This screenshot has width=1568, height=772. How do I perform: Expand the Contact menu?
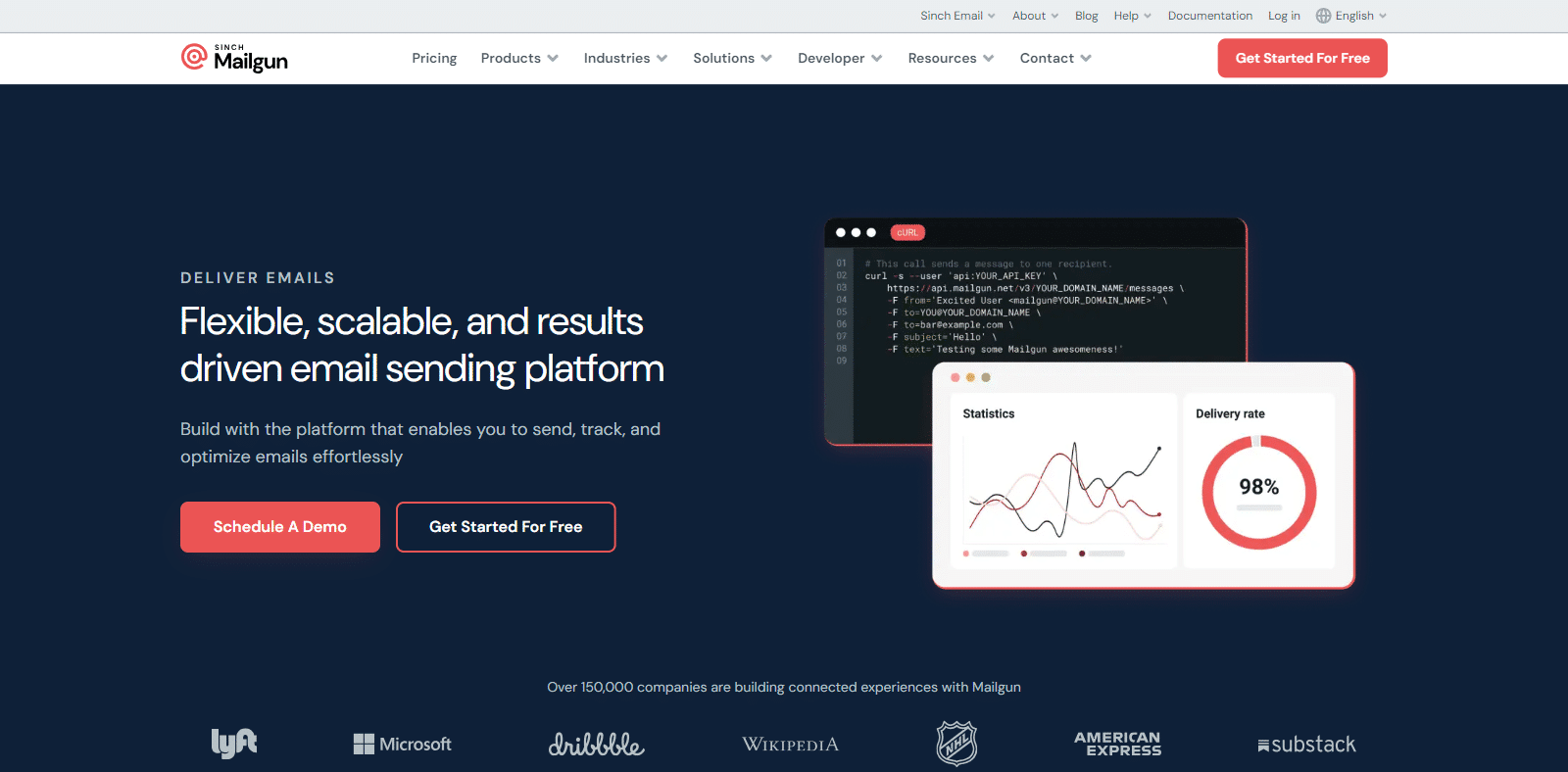pyautogui.click(x=1055, y=58)
